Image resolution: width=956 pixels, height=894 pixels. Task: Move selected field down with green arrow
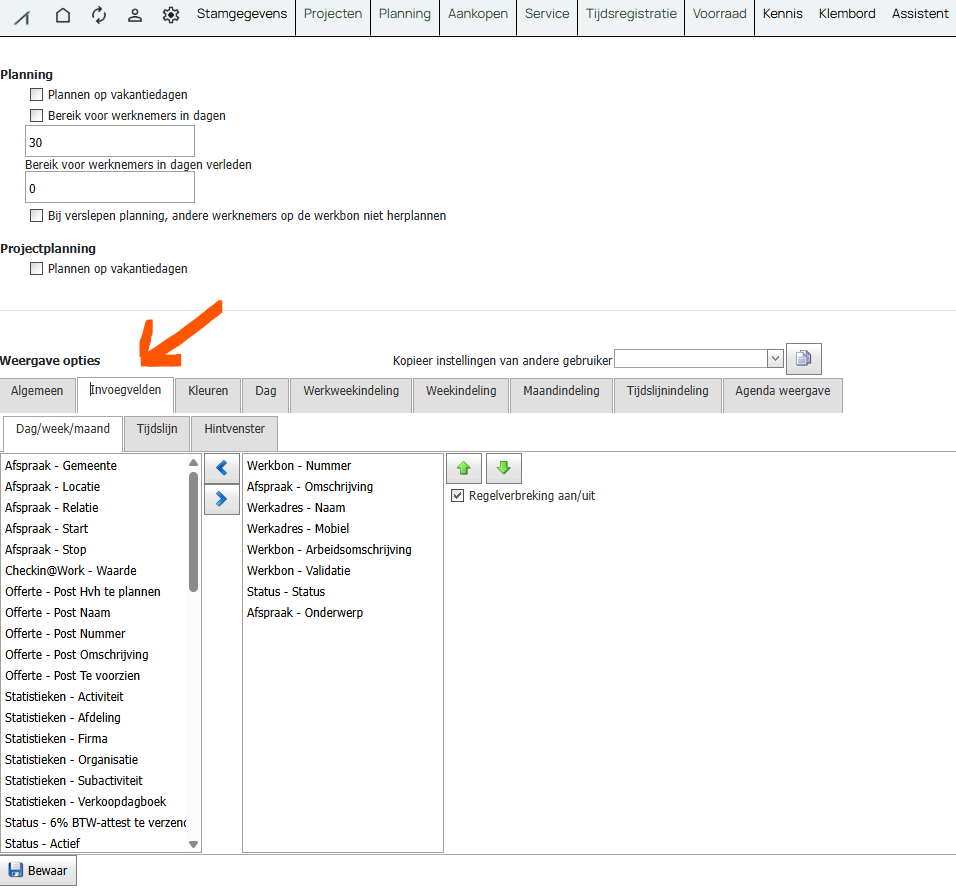click(504, 468)
